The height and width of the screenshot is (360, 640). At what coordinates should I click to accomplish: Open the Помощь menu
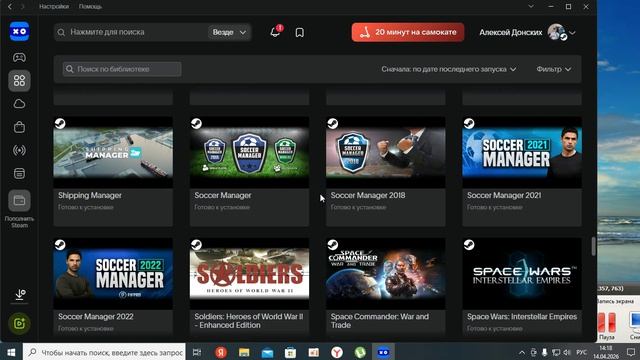click(x=90, y=7)
